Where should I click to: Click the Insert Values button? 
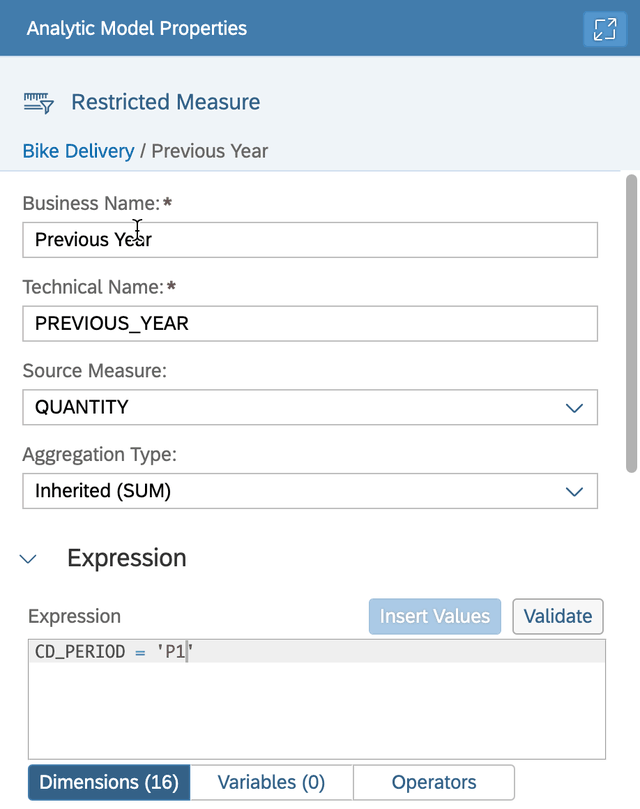tap(434, 616)
